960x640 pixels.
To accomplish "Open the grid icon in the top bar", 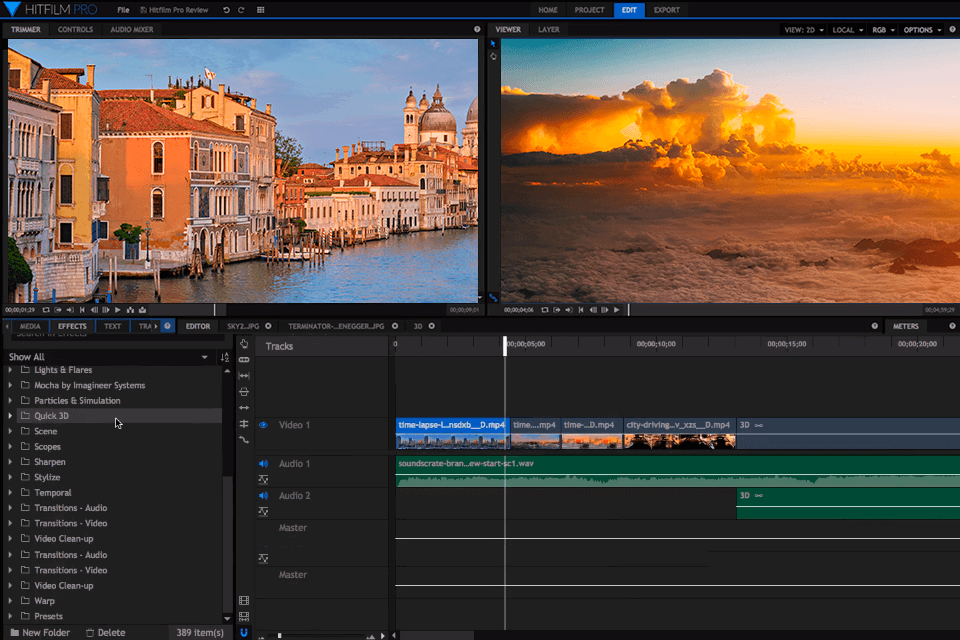I will (261, 10).
